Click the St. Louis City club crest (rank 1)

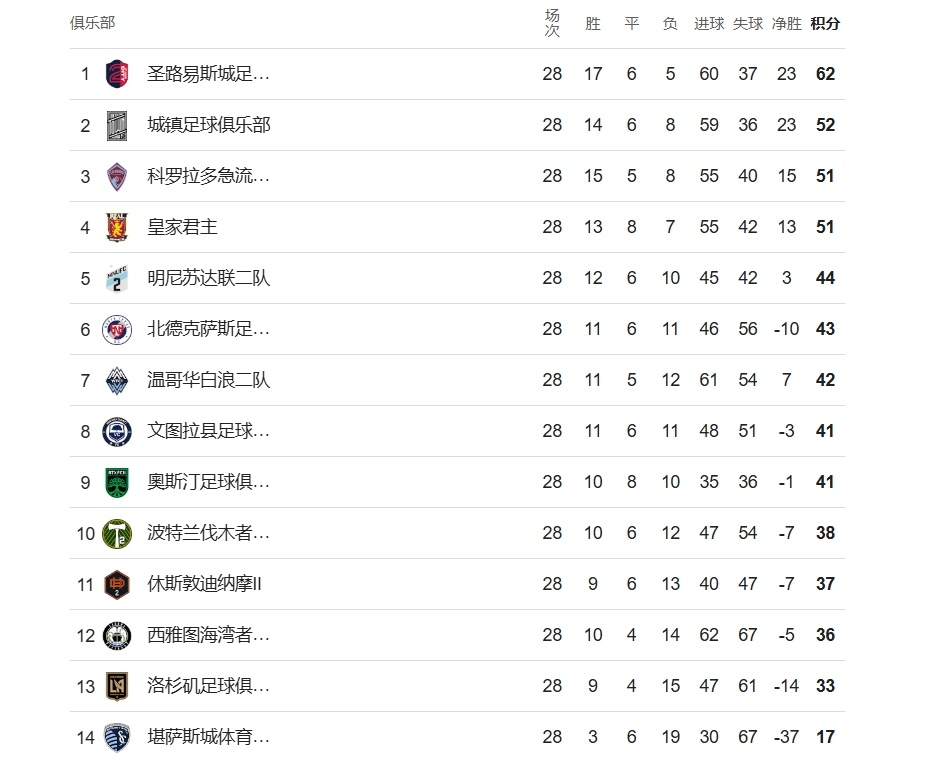(117, 74)
